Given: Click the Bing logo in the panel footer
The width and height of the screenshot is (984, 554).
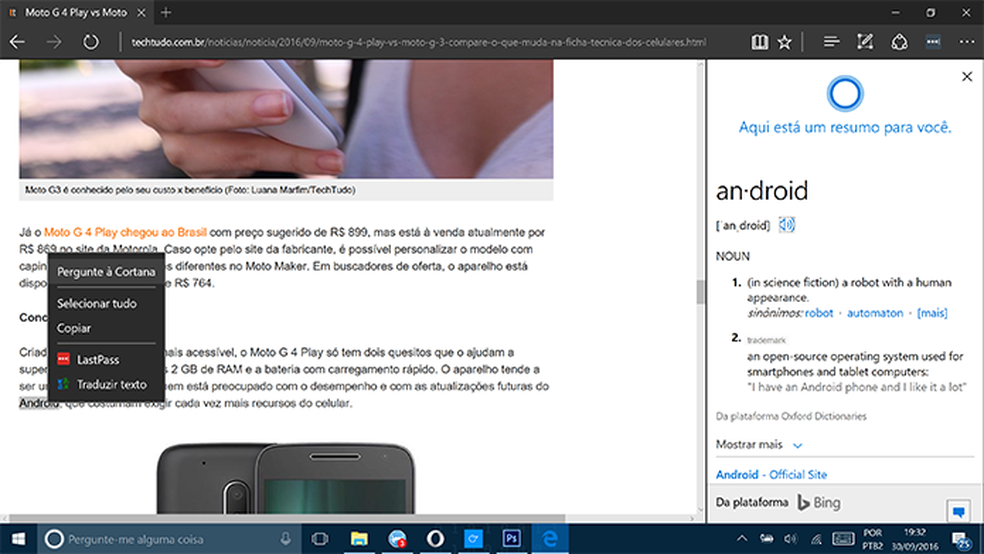Looking at the screenshot, I should 819,503.
